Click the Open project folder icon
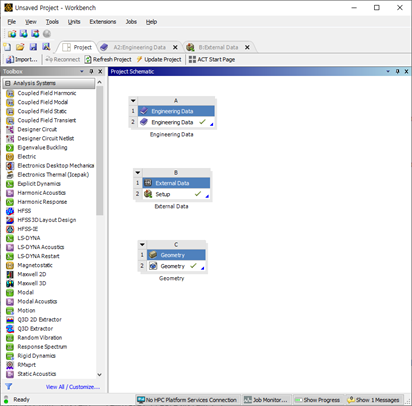The width and height of the screenshot is (412, 406). click(x=20, y=47)
